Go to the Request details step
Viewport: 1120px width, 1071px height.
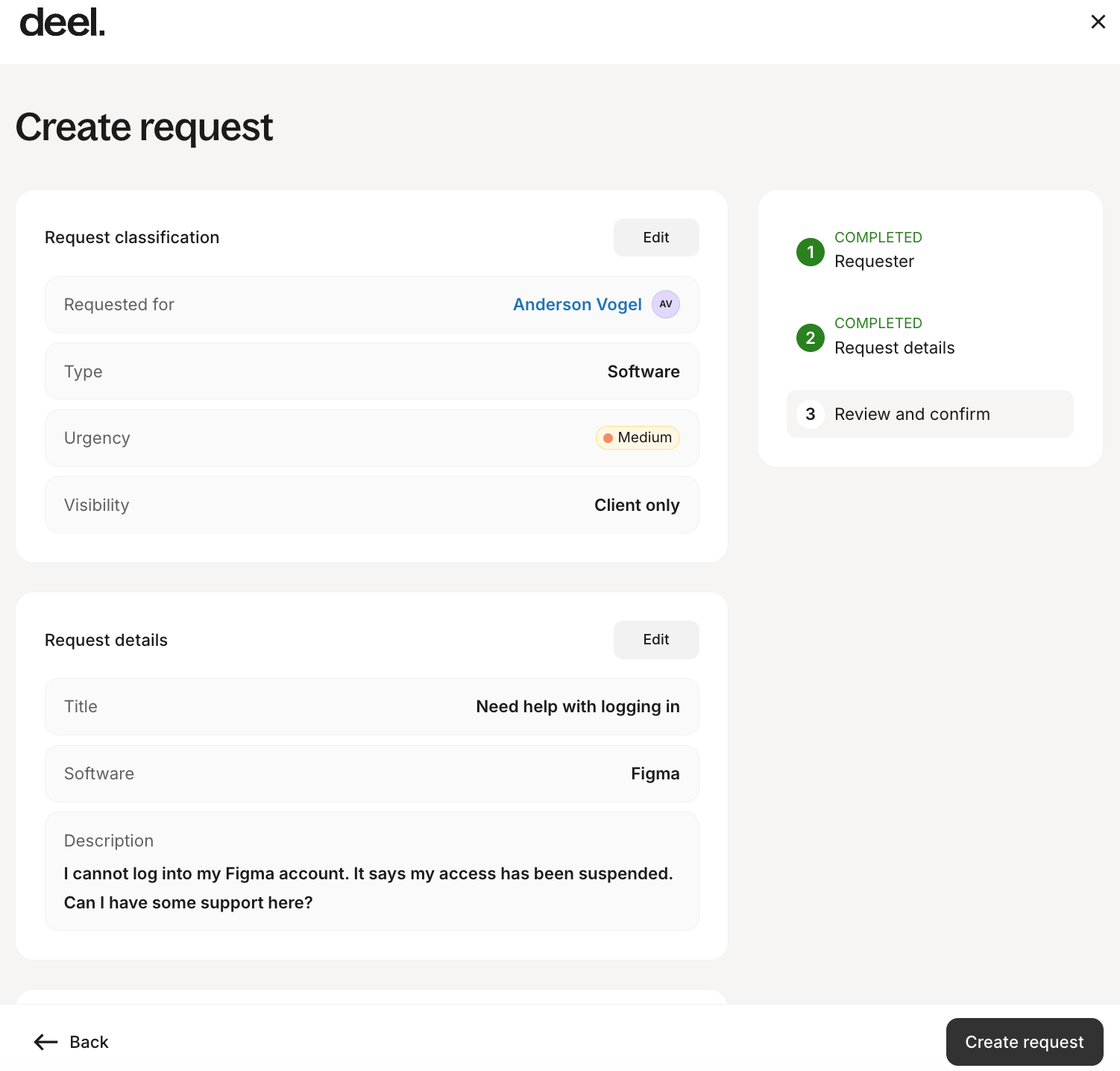coord(894,348)
